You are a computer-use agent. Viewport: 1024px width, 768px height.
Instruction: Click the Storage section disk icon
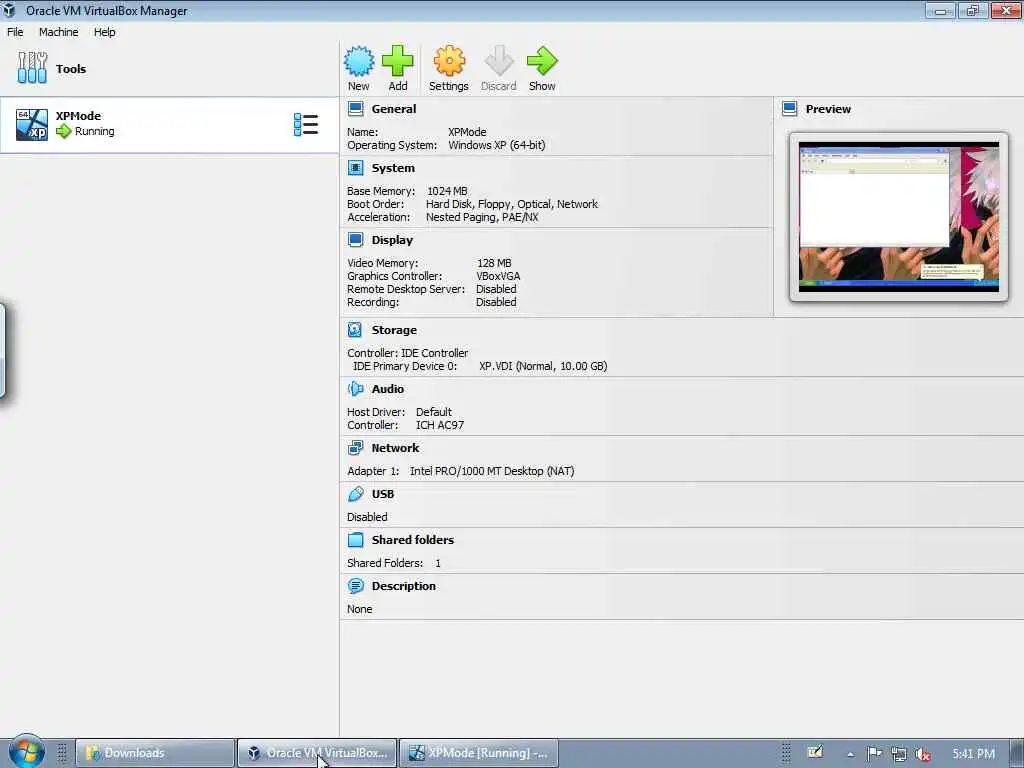[355, 330]
